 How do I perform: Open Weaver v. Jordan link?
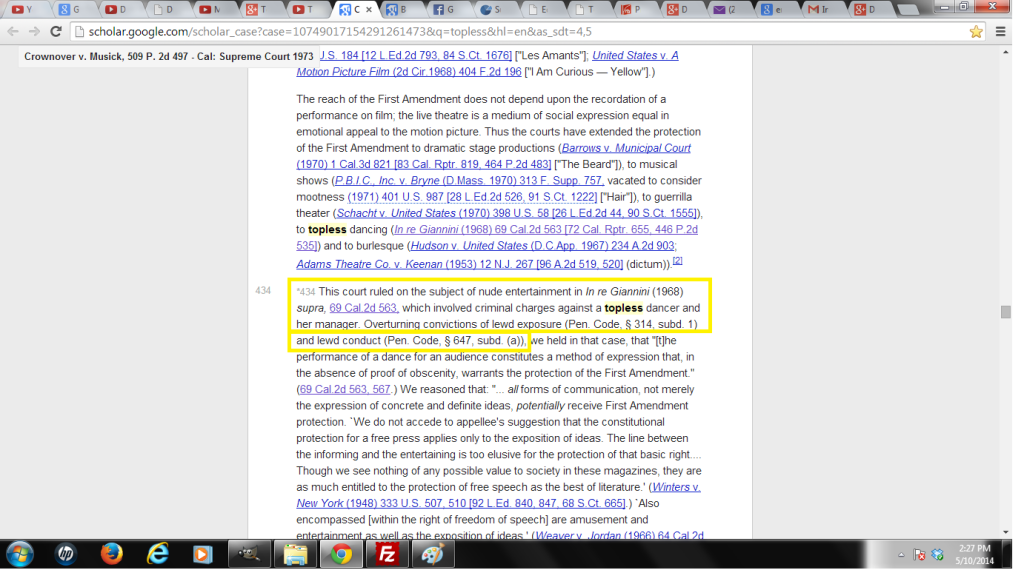click(x=618, y=535)
